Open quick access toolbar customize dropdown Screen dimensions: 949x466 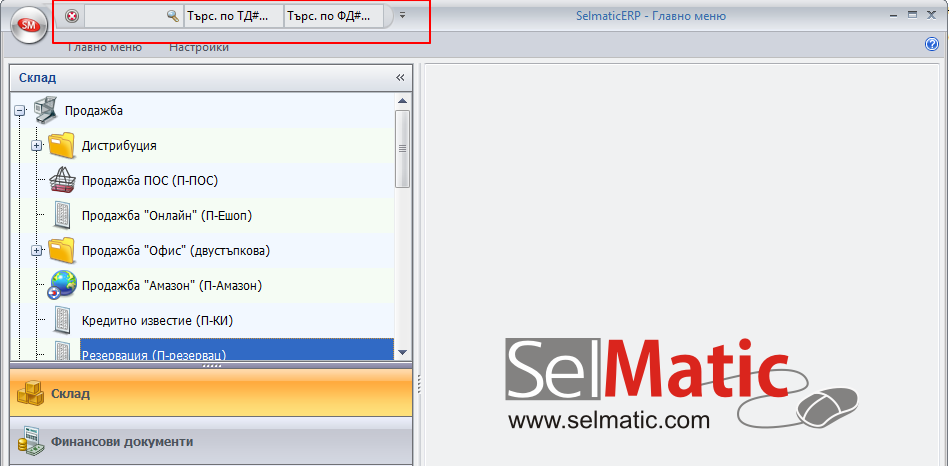click(402, 16)
